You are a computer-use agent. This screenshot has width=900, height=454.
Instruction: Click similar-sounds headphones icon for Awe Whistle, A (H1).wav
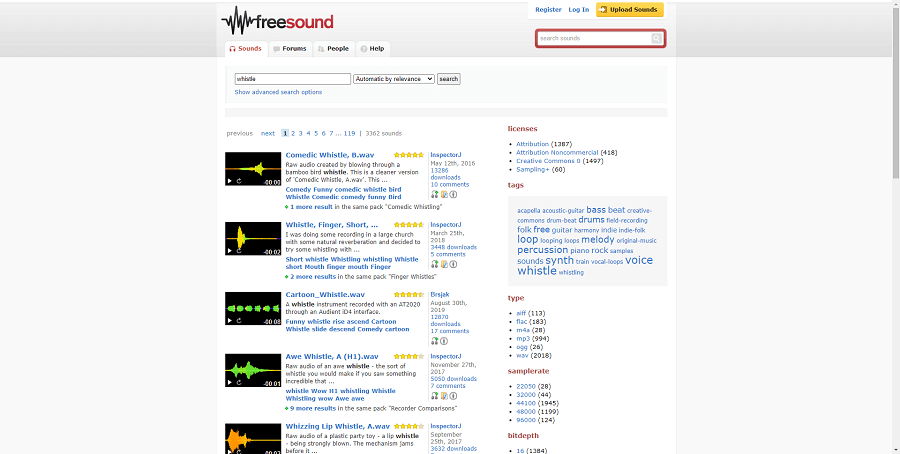(435, 396)
